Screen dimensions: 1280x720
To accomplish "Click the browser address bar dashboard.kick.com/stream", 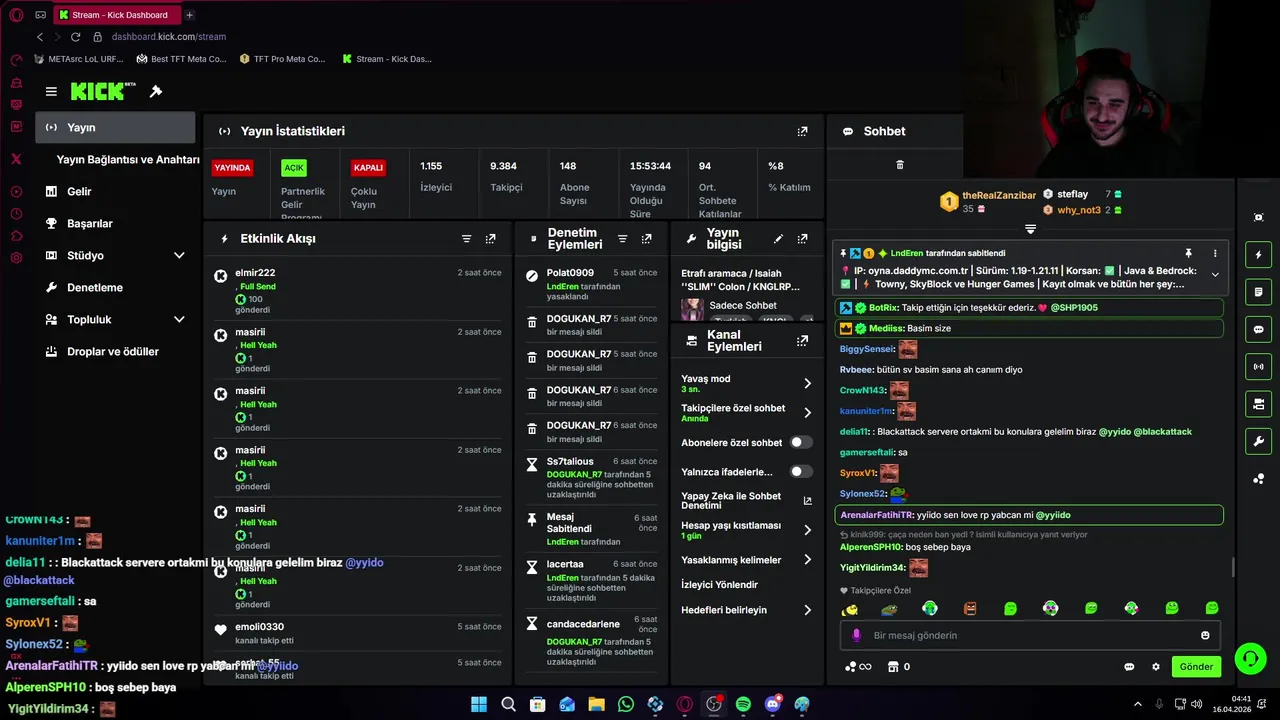I will [169, 37].
